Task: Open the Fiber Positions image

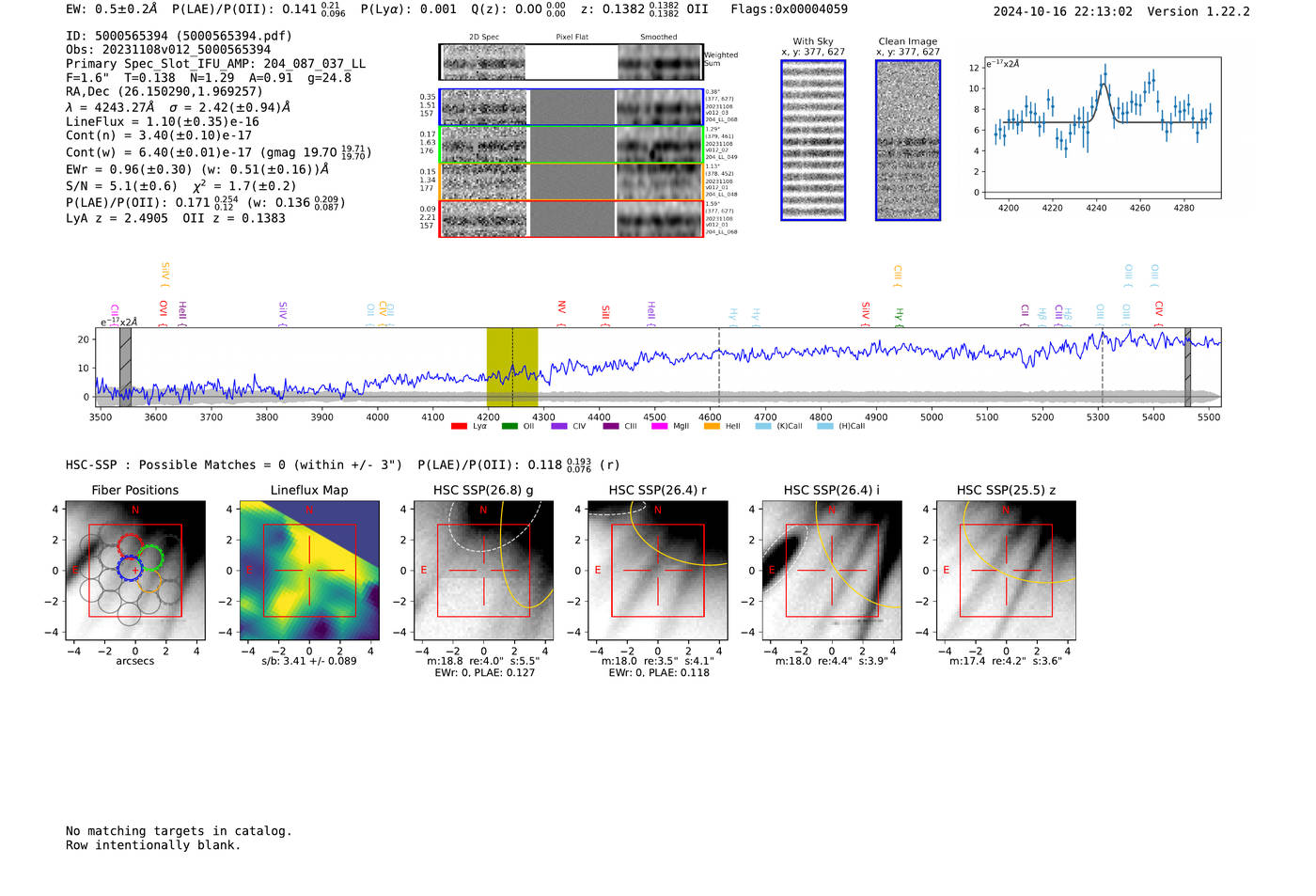Action: 135,571
